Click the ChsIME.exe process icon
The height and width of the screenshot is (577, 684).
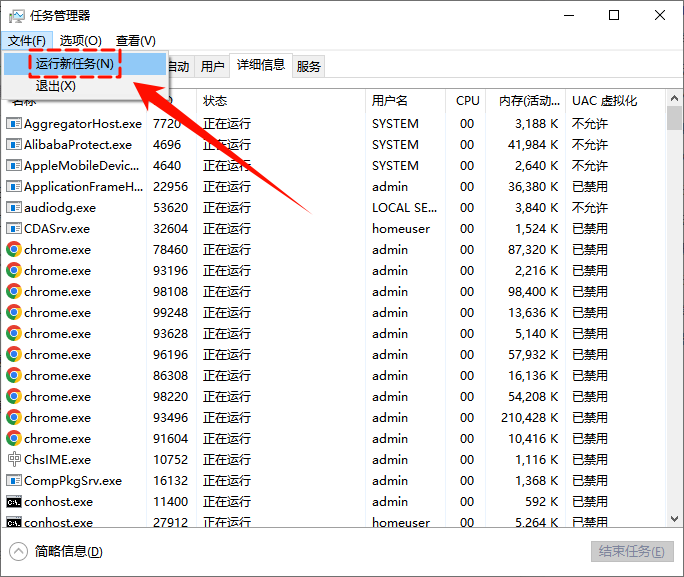pyautogui.click(x=14, y=459)
